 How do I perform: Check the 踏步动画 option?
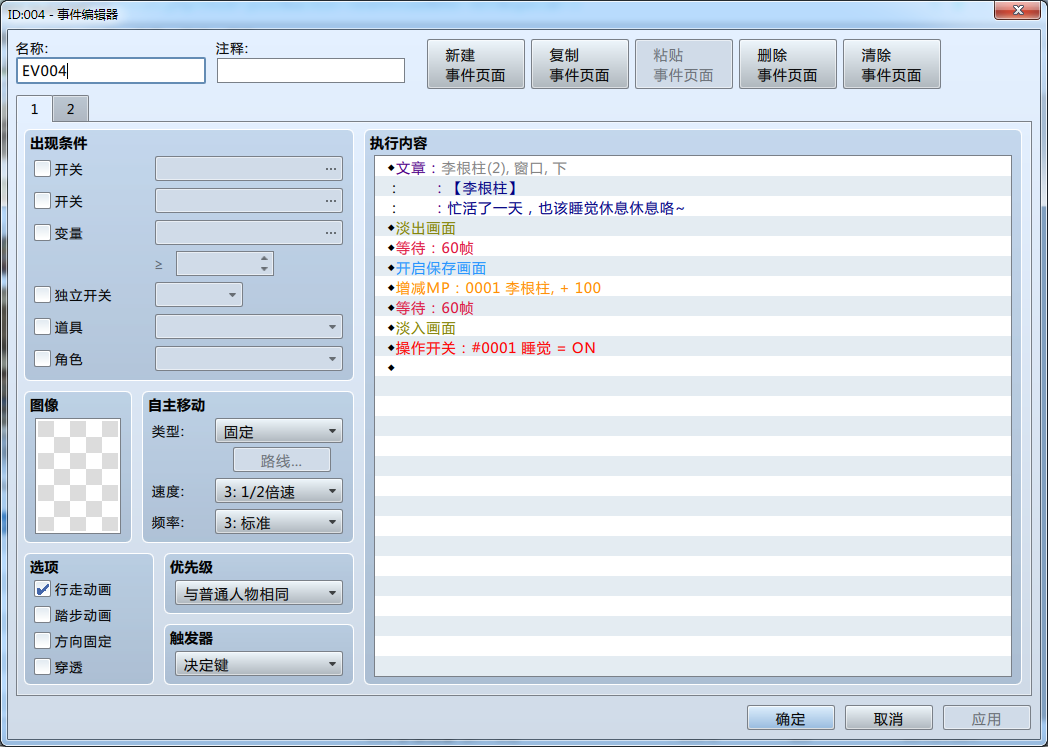coord(42,615)
